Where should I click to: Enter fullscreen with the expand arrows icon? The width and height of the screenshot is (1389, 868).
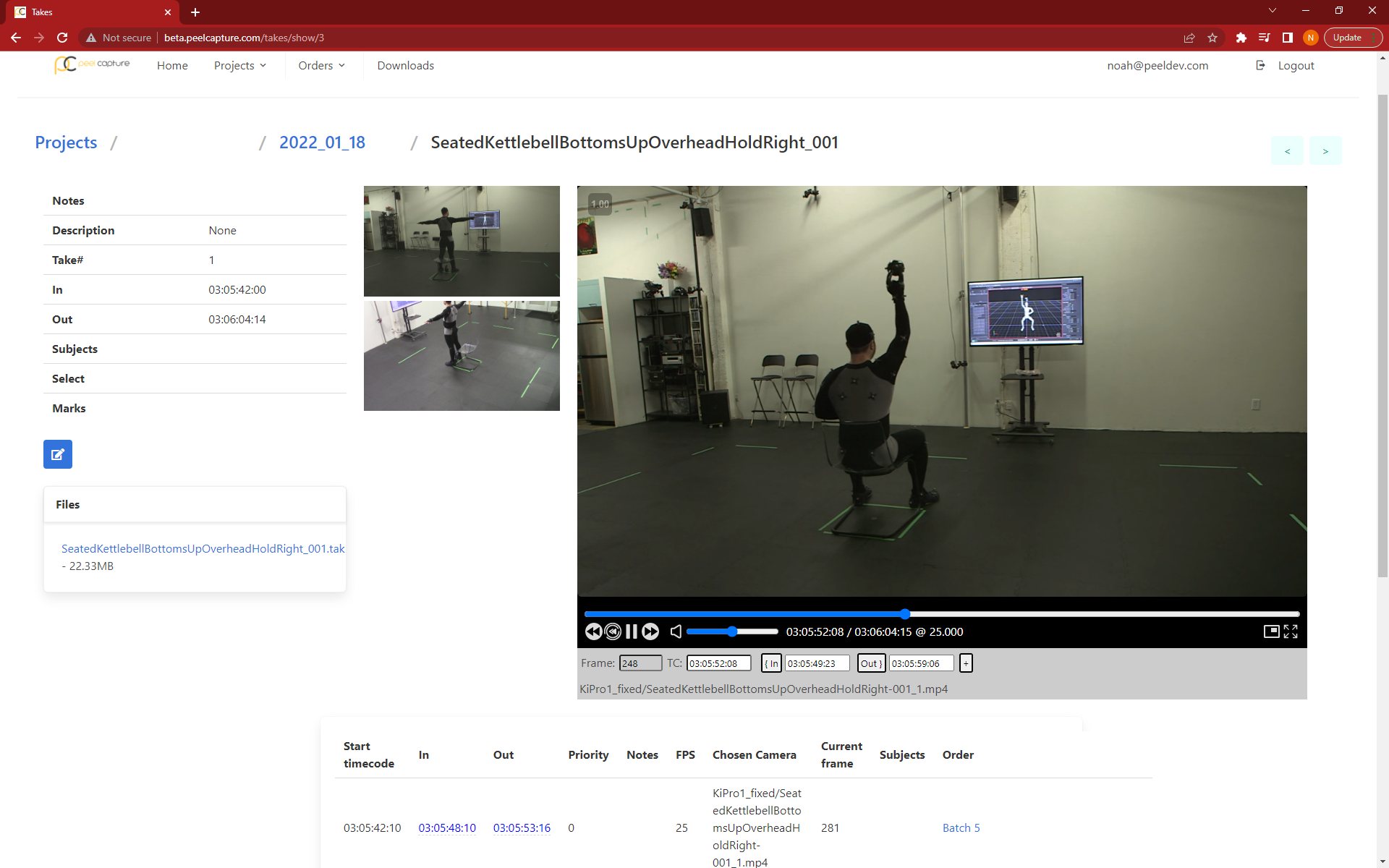click(x=1291, y=631)
